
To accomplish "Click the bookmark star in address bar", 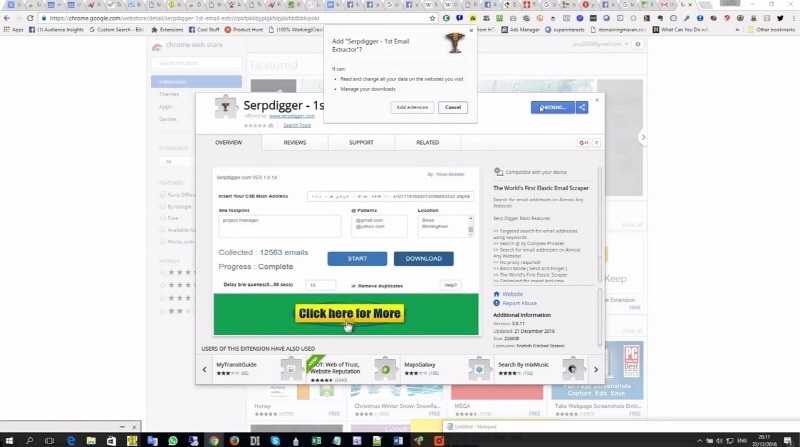I will pyautogui.click(x=432, y=18).
